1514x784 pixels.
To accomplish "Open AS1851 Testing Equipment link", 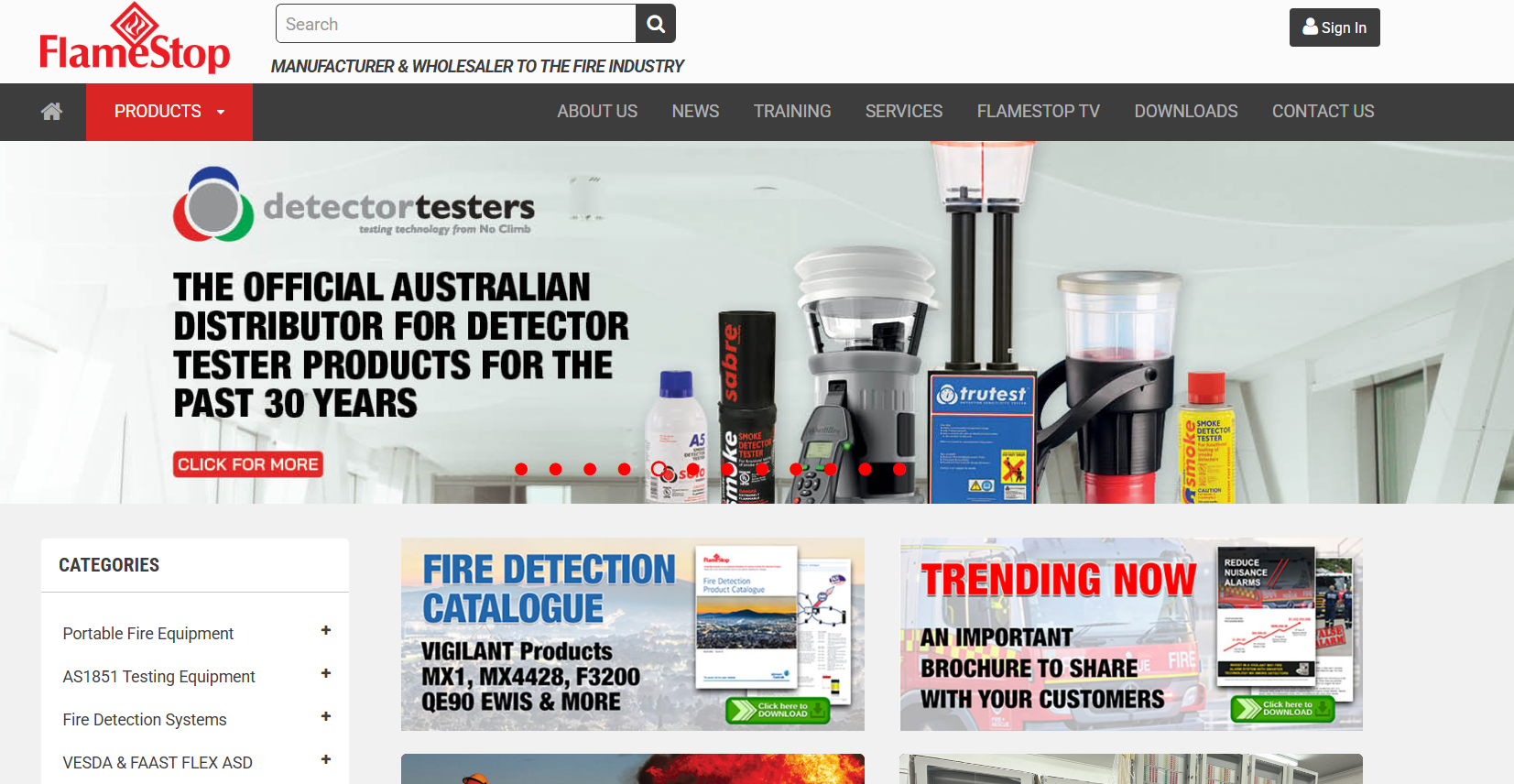I will (158, 677).
